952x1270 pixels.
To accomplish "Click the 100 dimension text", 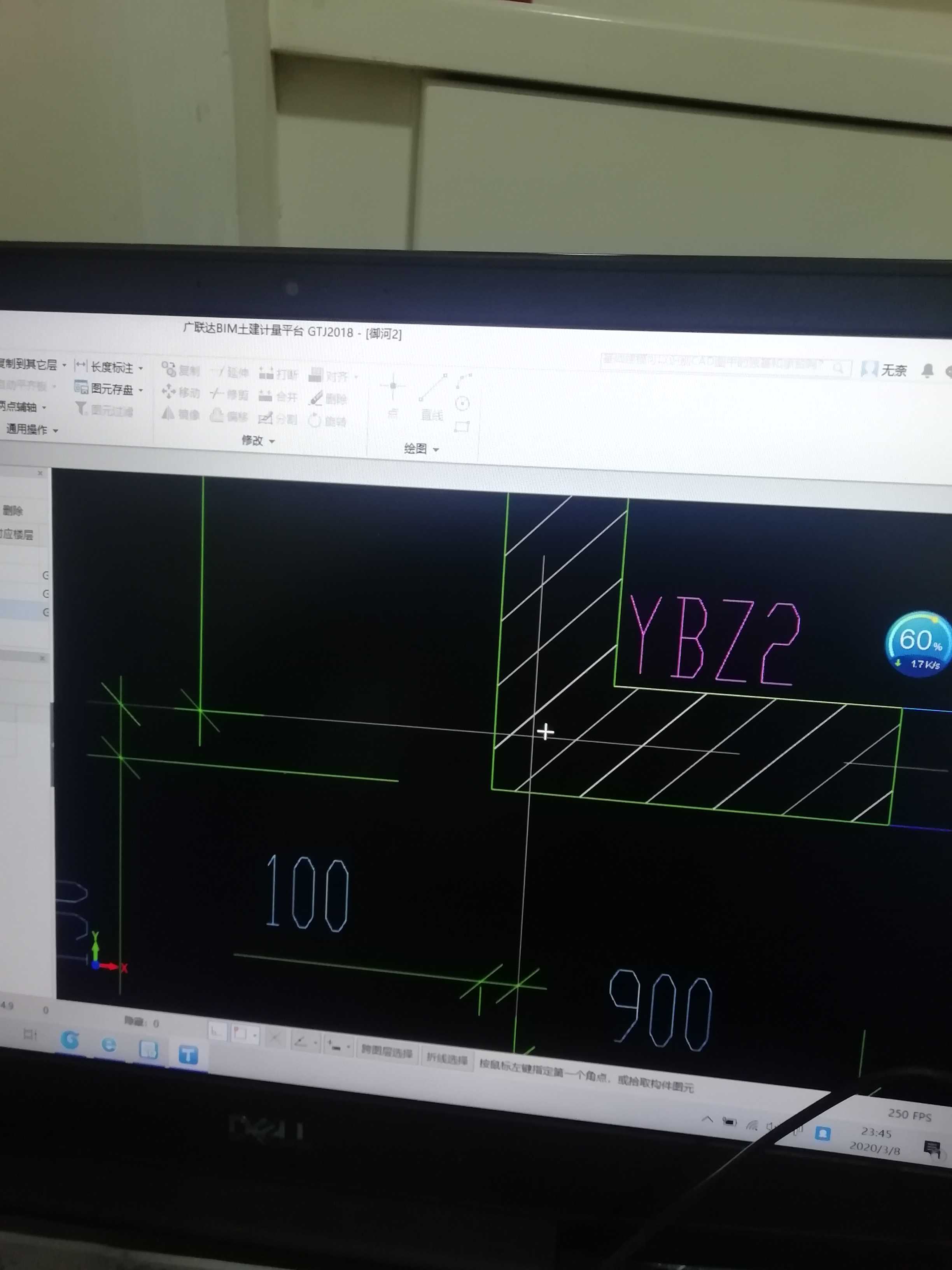I will (x=307, y=893).
